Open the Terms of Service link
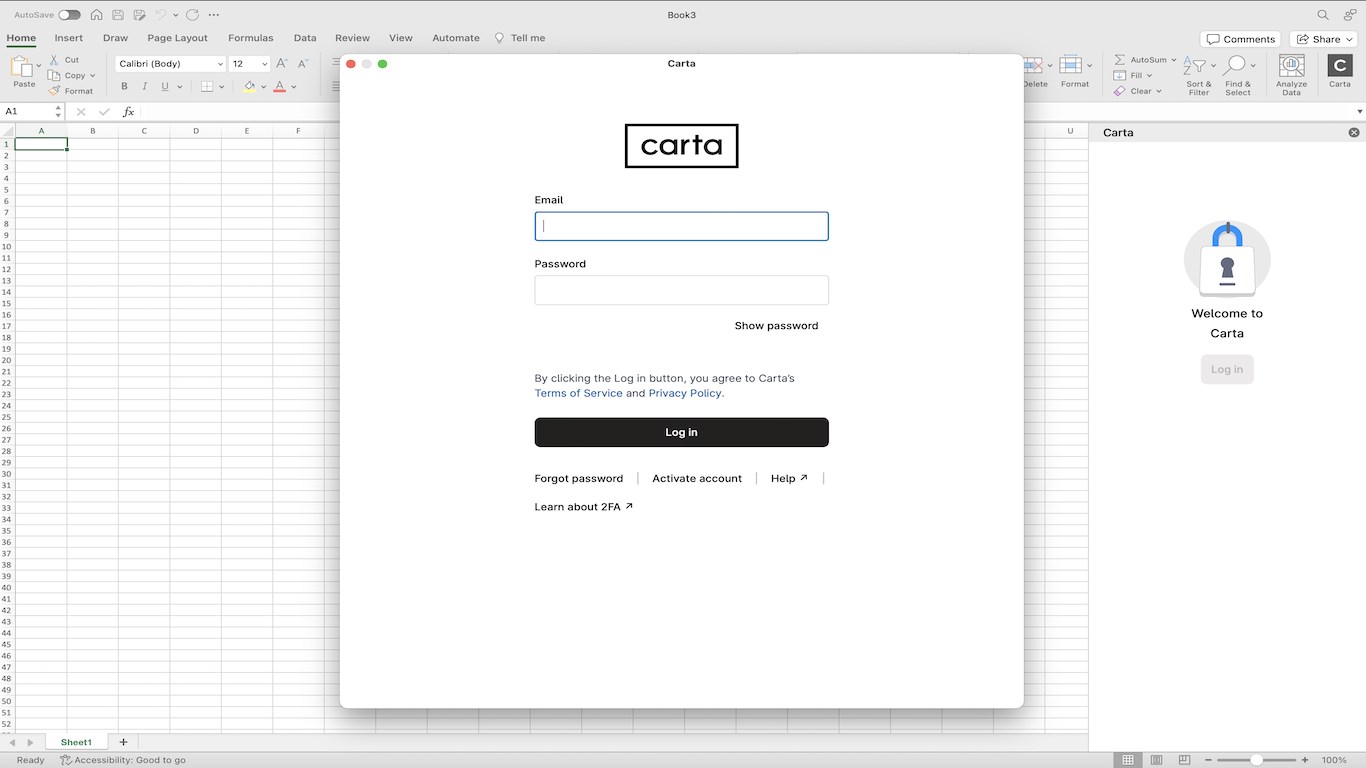Image resolution: width=1366 pixels, height=768 pixels. pyautogui.click(x=578, y=393)
